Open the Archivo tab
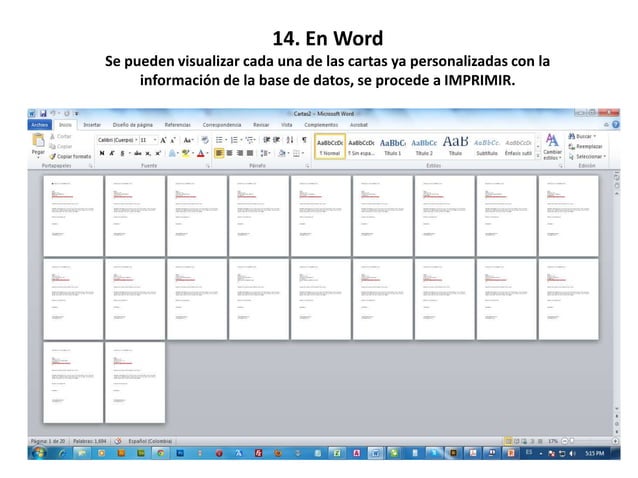The height and width of the screenshot is (478, 638). coord(39,125)
